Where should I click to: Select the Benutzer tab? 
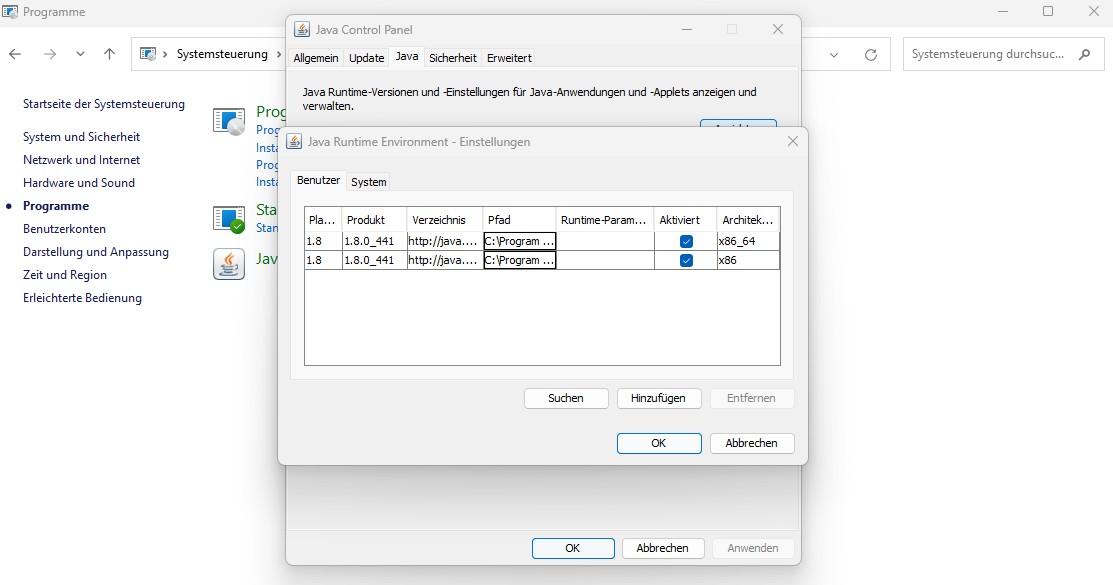[x=318, y=181]
